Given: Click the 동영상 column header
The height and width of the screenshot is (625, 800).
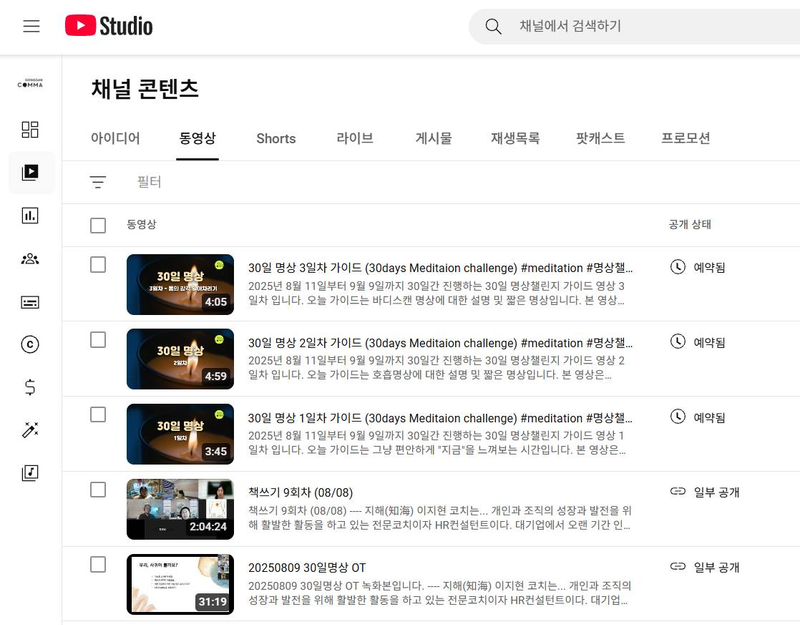Looking at the screenshot, I should (x=141, y=224).
